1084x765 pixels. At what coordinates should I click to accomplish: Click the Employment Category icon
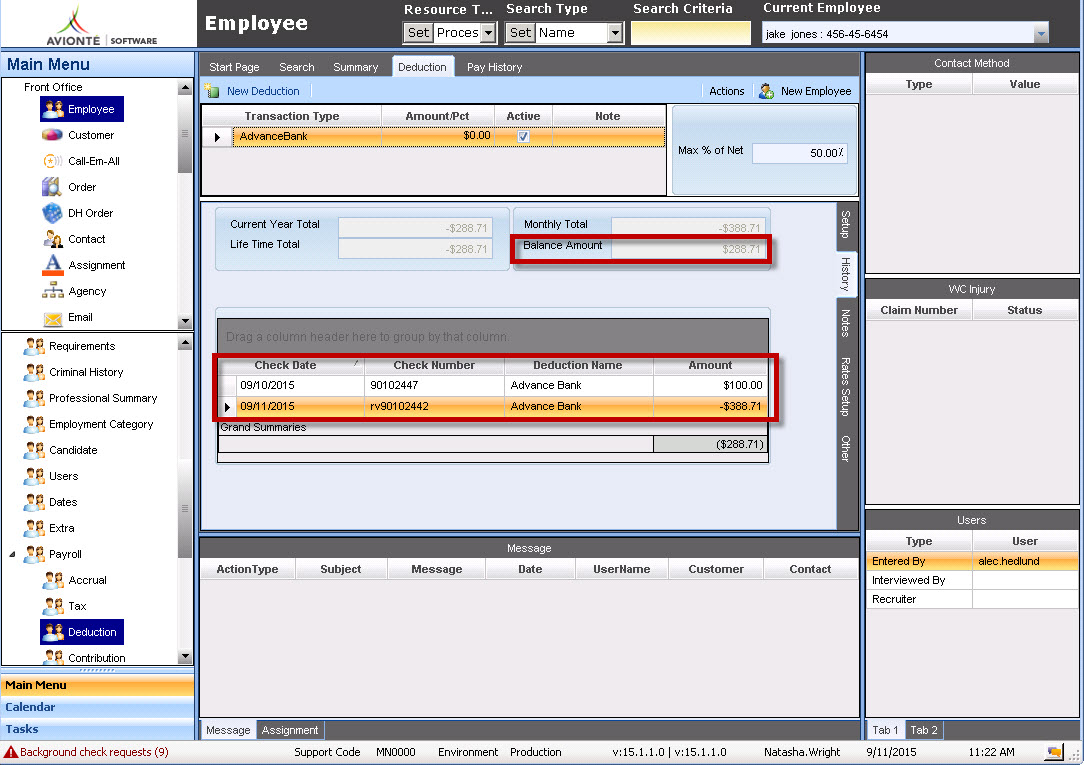pos(34,424)
